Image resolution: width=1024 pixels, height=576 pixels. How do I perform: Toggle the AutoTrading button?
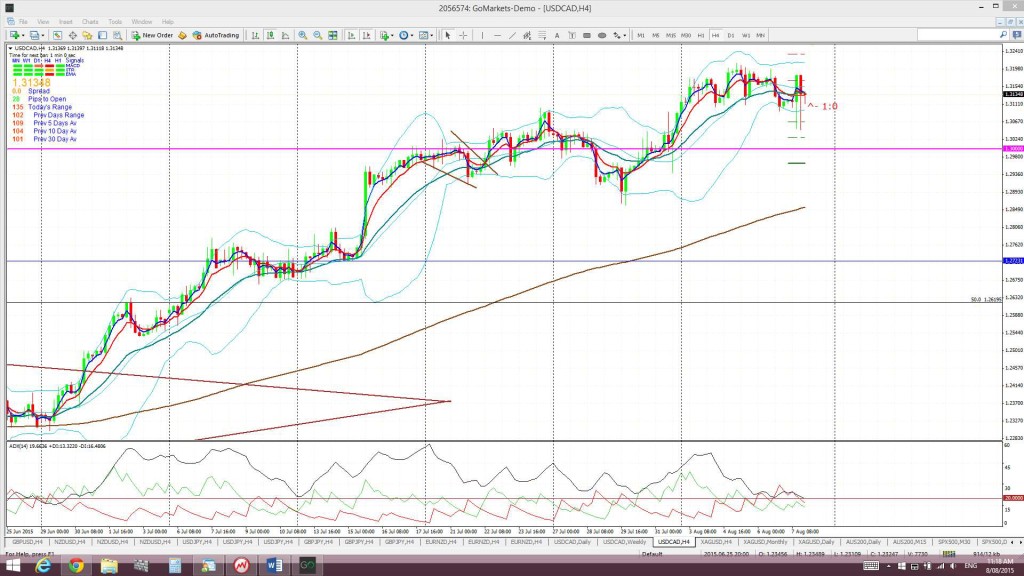(x=216, y=35)
